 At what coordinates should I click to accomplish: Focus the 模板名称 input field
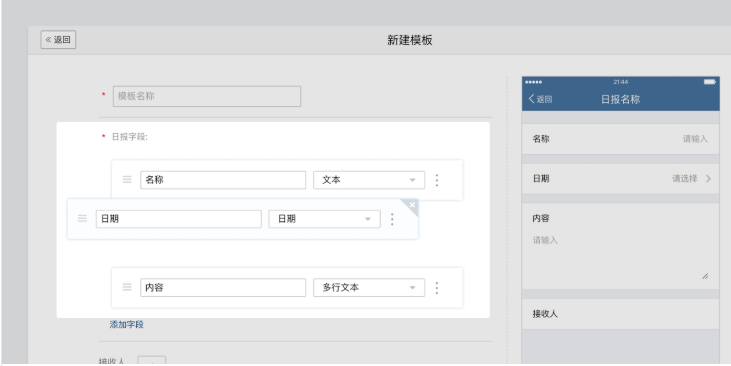(x=207, y=96)
